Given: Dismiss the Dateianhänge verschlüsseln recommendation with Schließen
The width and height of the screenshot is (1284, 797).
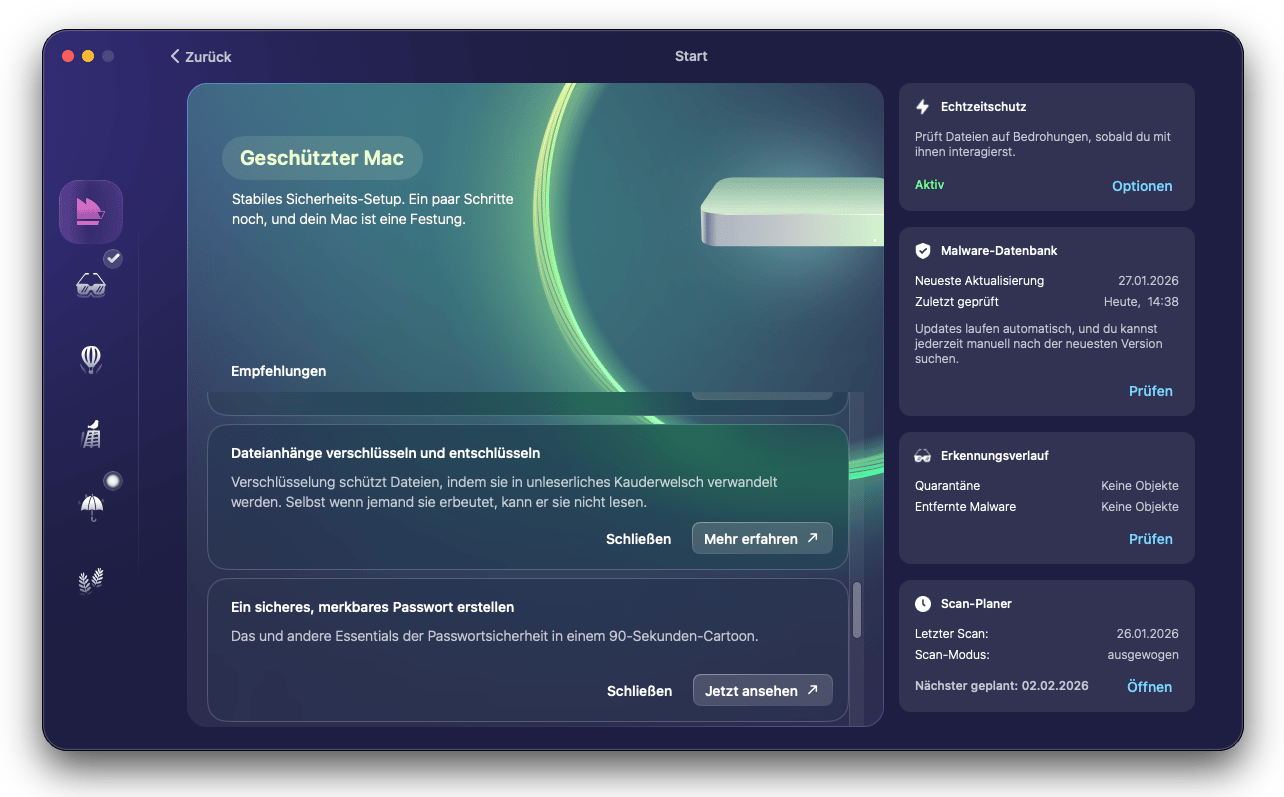Looking at the screenshot, I should tap(638, 539).
